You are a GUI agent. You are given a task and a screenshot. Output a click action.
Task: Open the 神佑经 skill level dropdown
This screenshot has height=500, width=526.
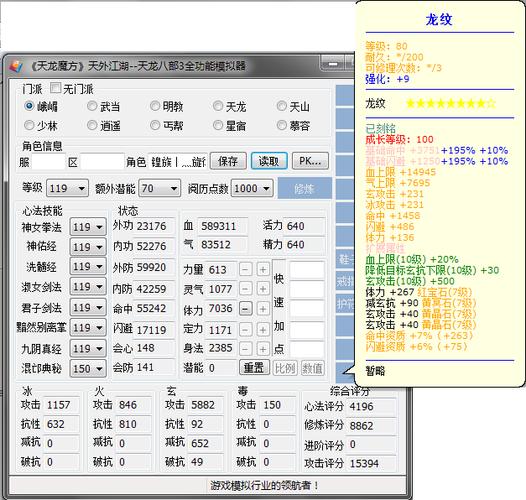pyautogui.click(x=88, y=247)
